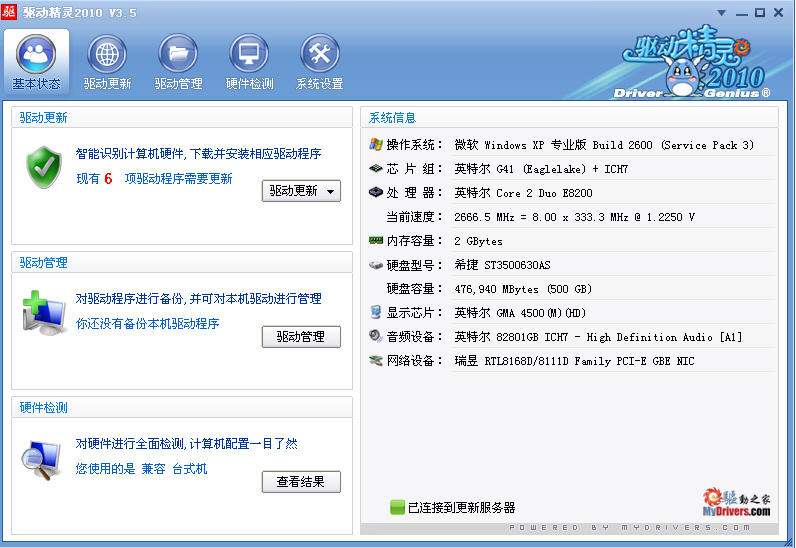Select the 希捷 ST3500630AS disk model

[502, 265]
